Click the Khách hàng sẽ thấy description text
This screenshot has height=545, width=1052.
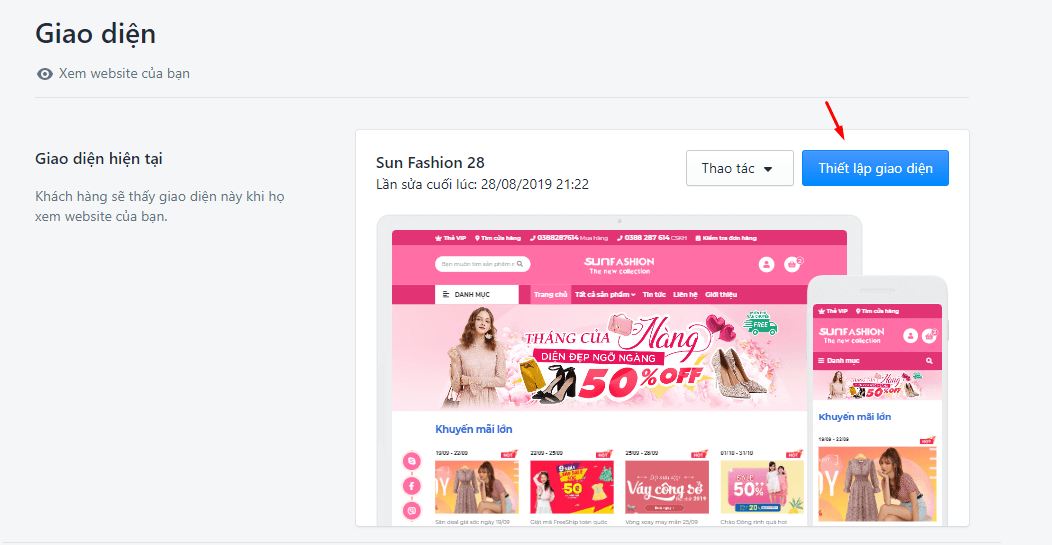pyautogui.click(x=160, y=207)
